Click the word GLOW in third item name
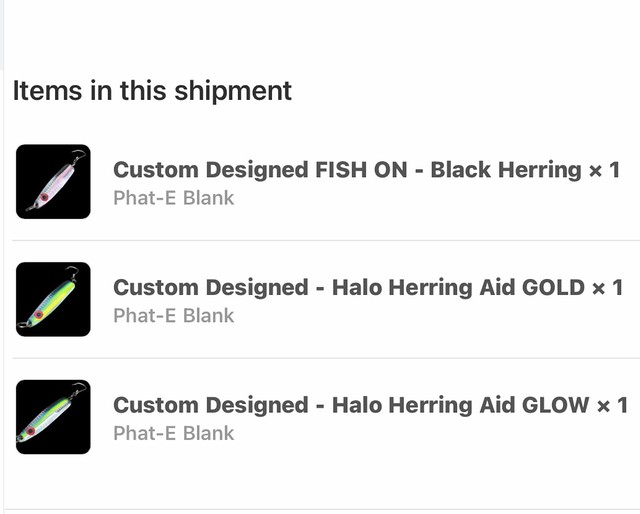 pyautogui.click(x=555, y=405)
